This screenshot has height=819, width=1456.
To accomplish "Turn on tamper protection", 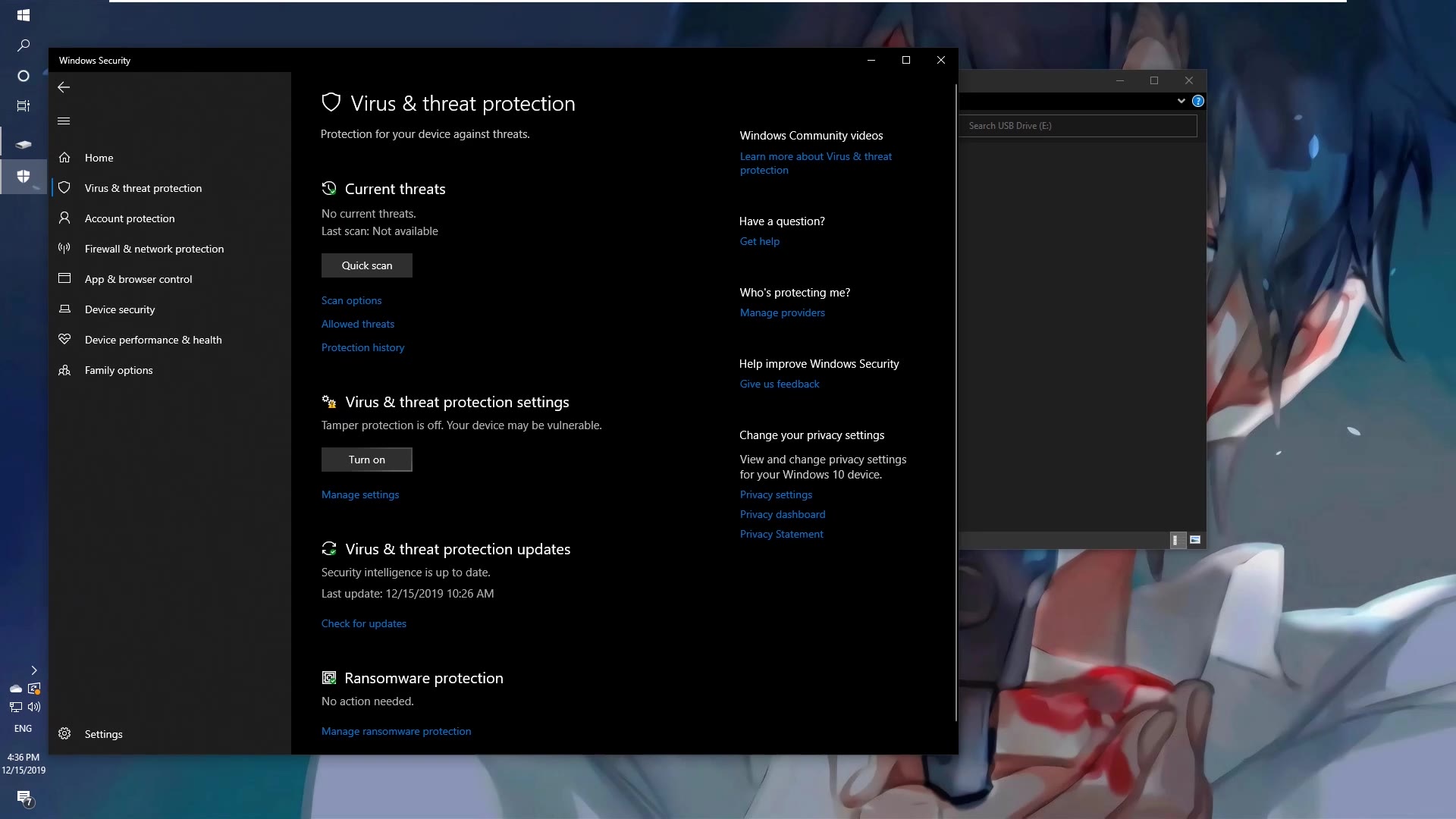I will (366, 460).
